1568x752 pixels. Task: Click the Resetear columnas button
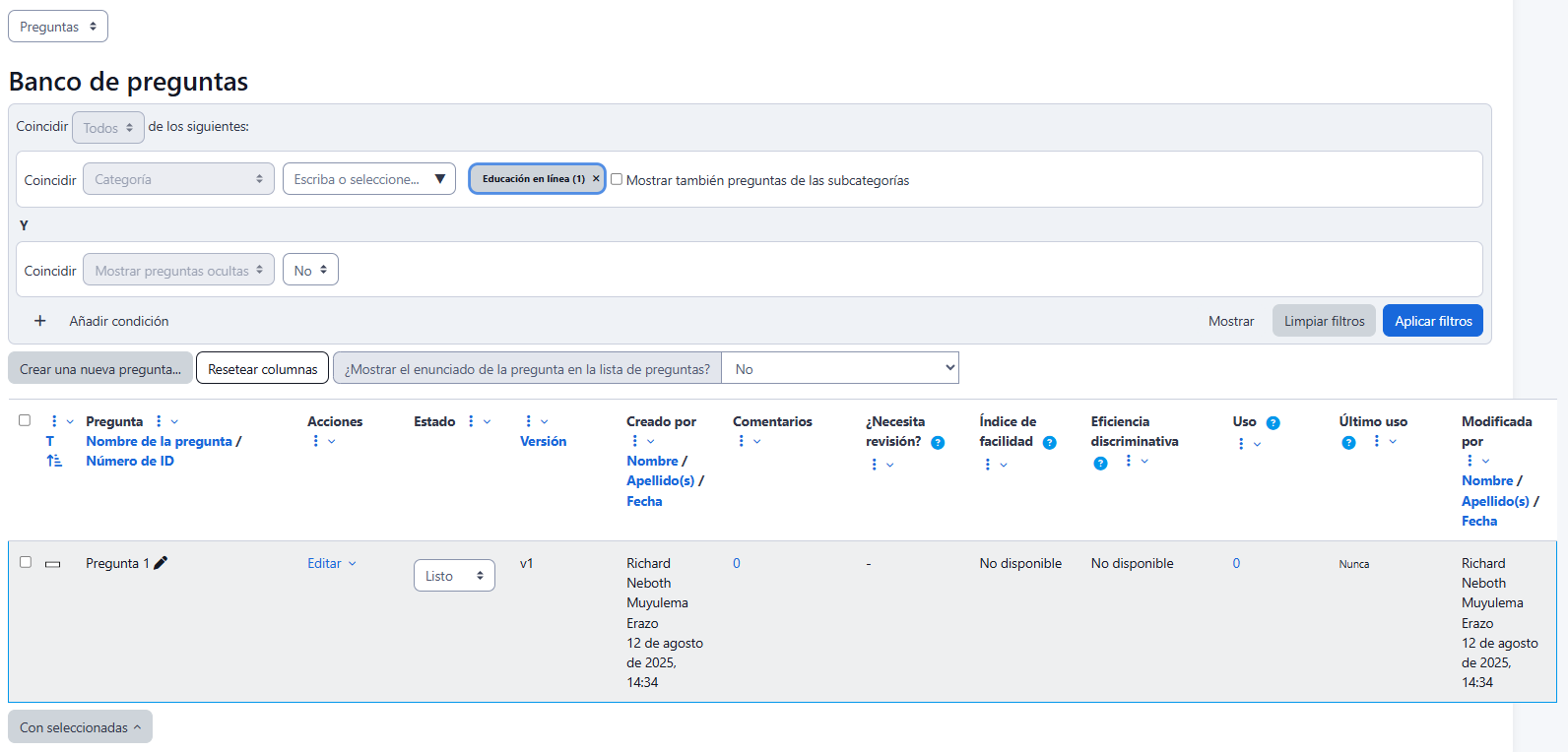pyautogui.click(x=262, y=369)
